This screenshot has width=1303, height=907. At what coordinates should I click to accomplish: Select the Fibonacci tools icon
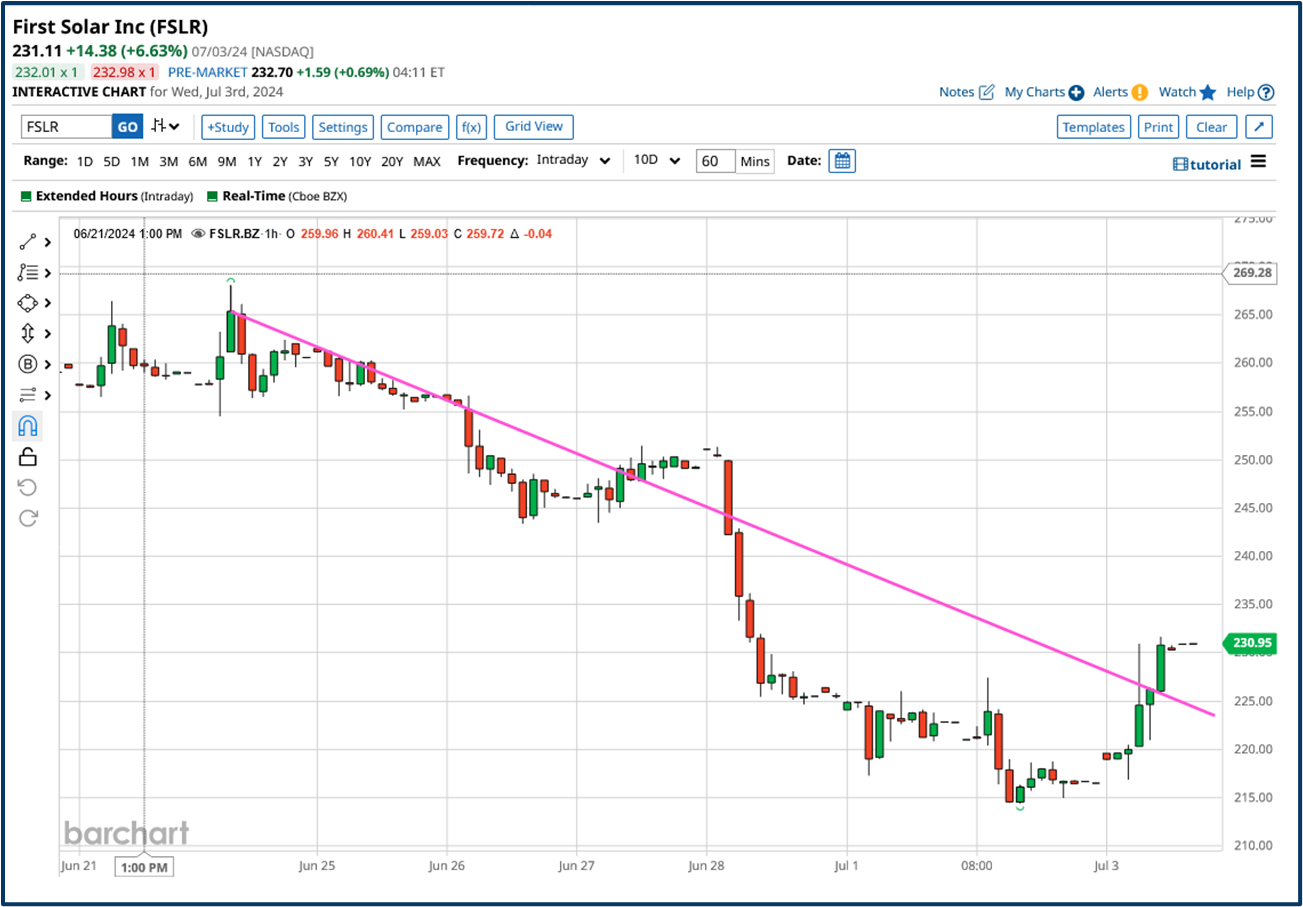[x=27, y=272]
